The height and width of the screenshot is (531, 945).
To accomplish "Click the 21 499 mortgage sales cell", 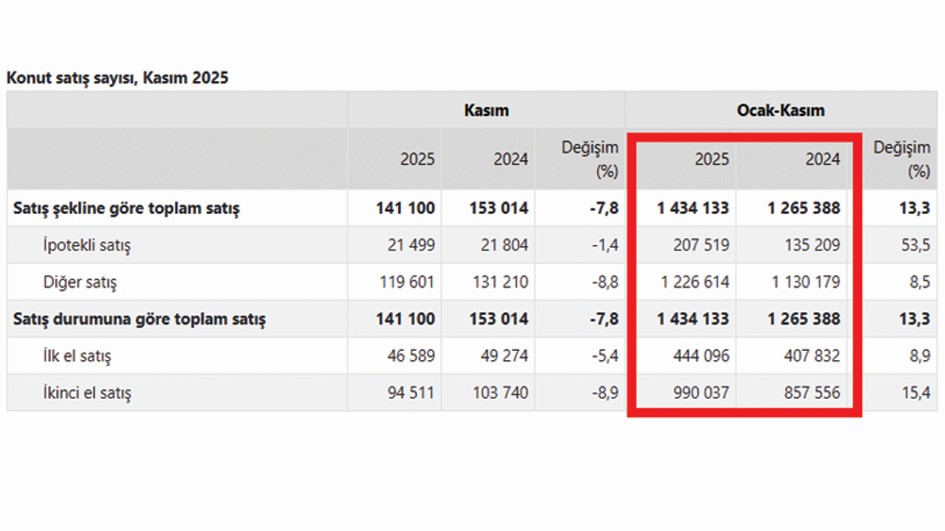I will point(410,245).
